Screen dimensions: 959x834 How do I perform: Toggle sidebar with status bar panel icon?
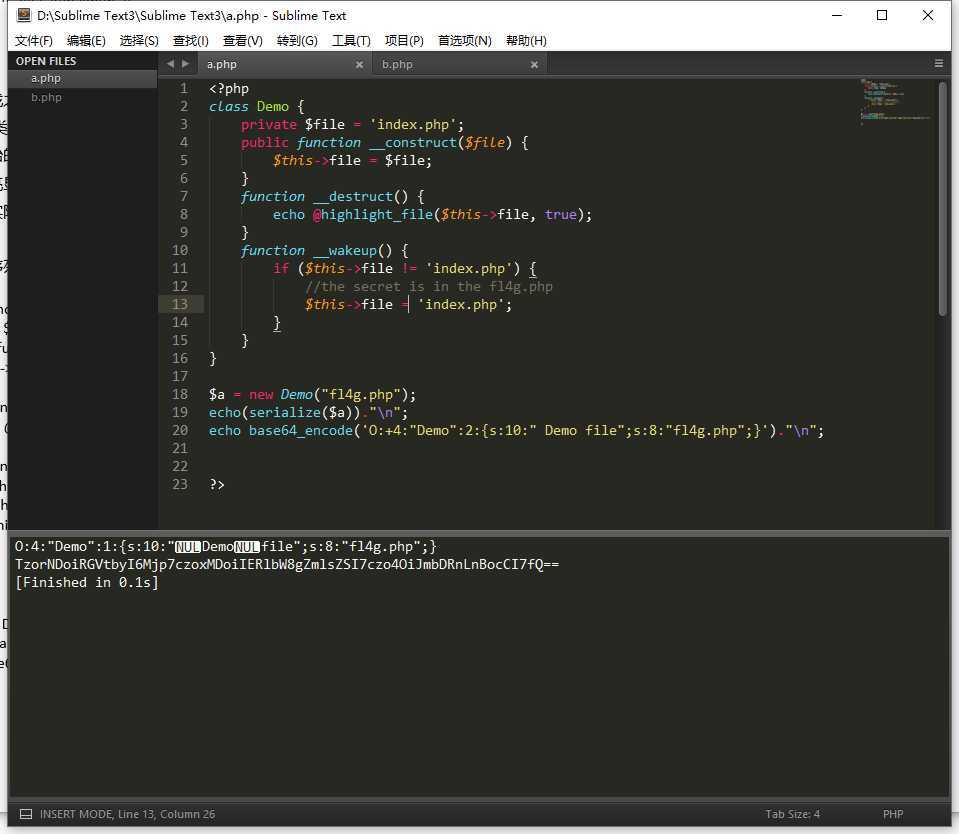point(26,814)
